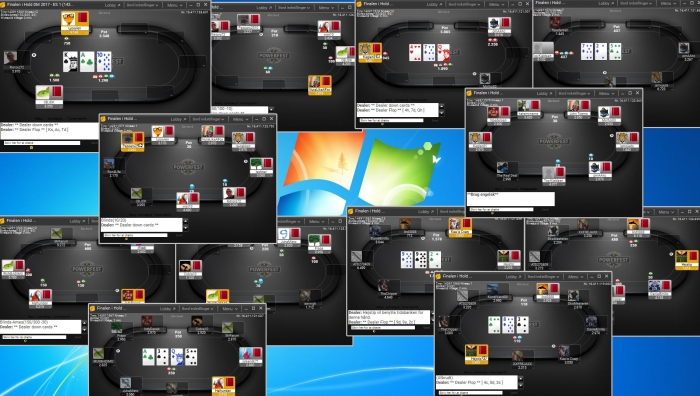
Task: Click the trophy avatar at top of K-A-10 table
Action: (68, 20)
